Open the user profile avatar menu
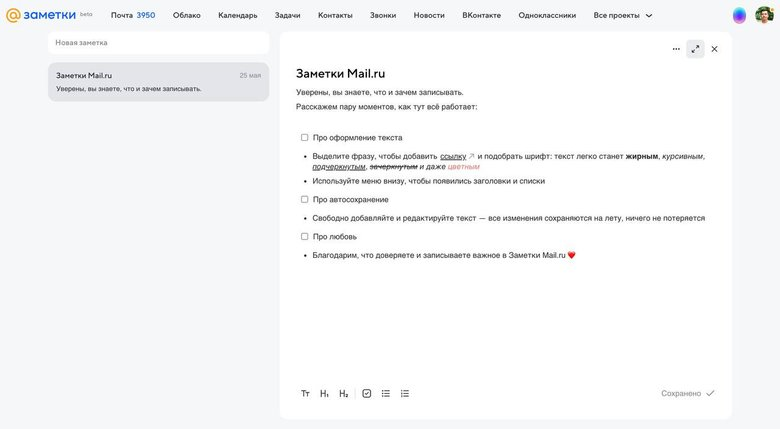This screenshot has height=429, width=780. click(764, 15)
